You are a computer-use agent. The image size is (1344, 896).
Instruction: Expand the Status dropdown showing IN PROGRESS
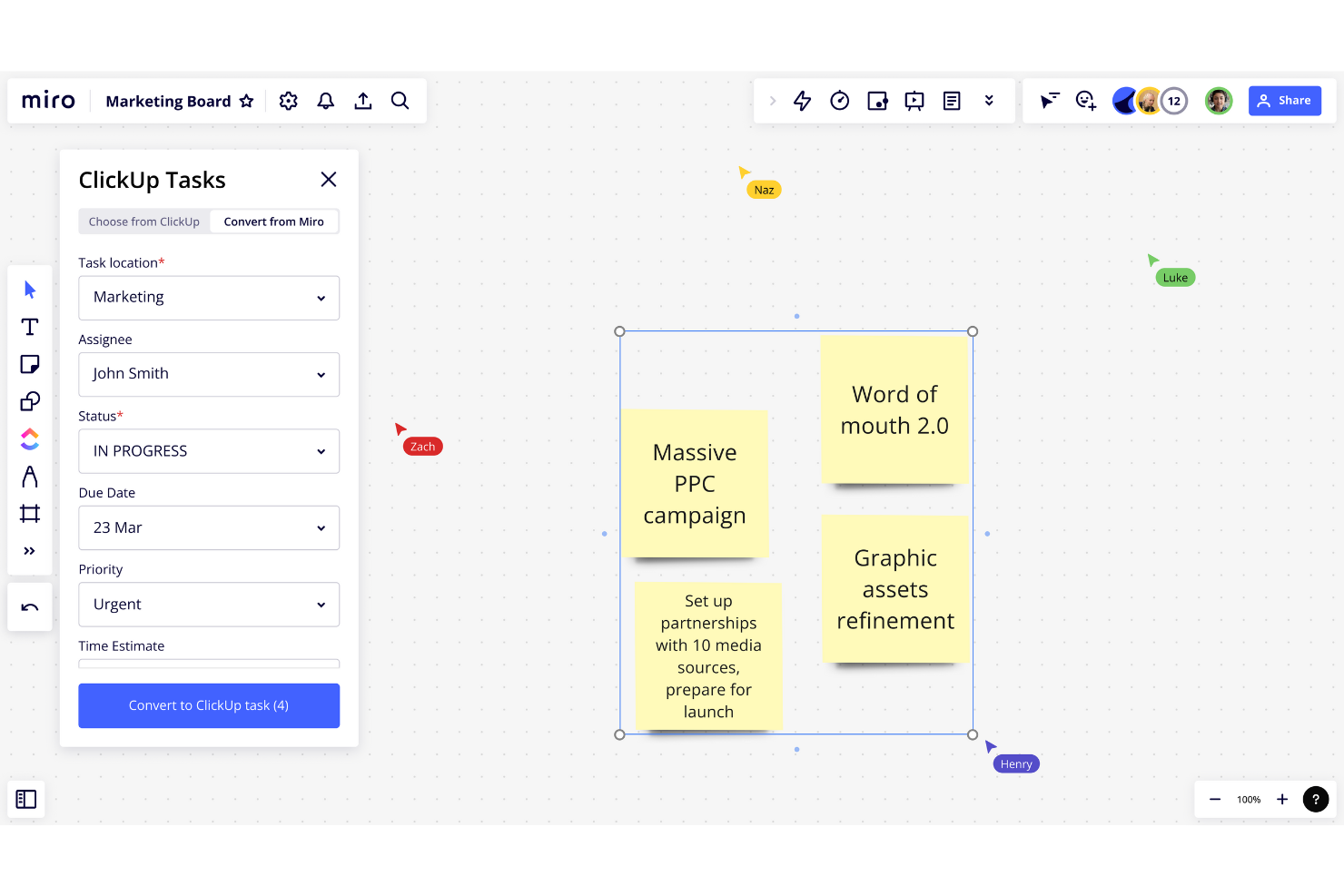point(209,451)
